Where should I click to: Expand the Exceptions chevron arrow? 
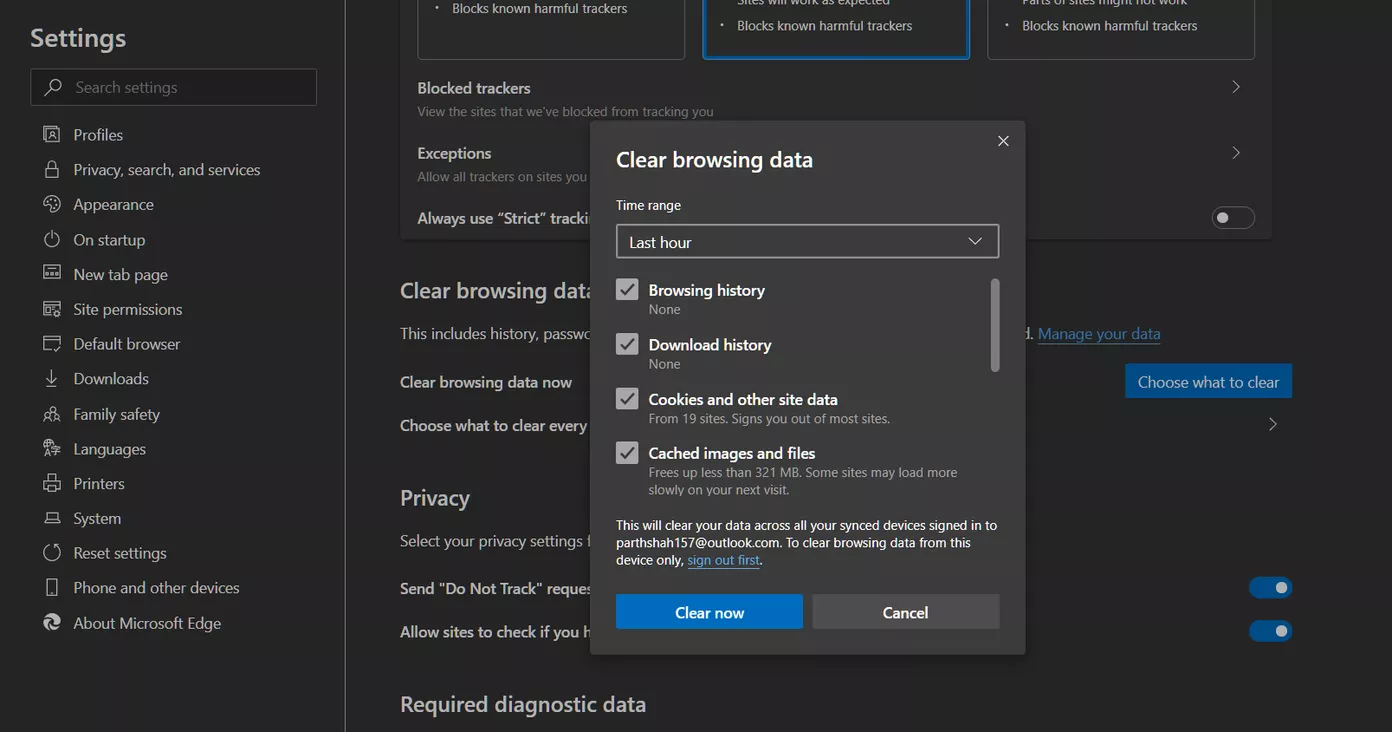pyautogui.click(x=1236, y=153)
